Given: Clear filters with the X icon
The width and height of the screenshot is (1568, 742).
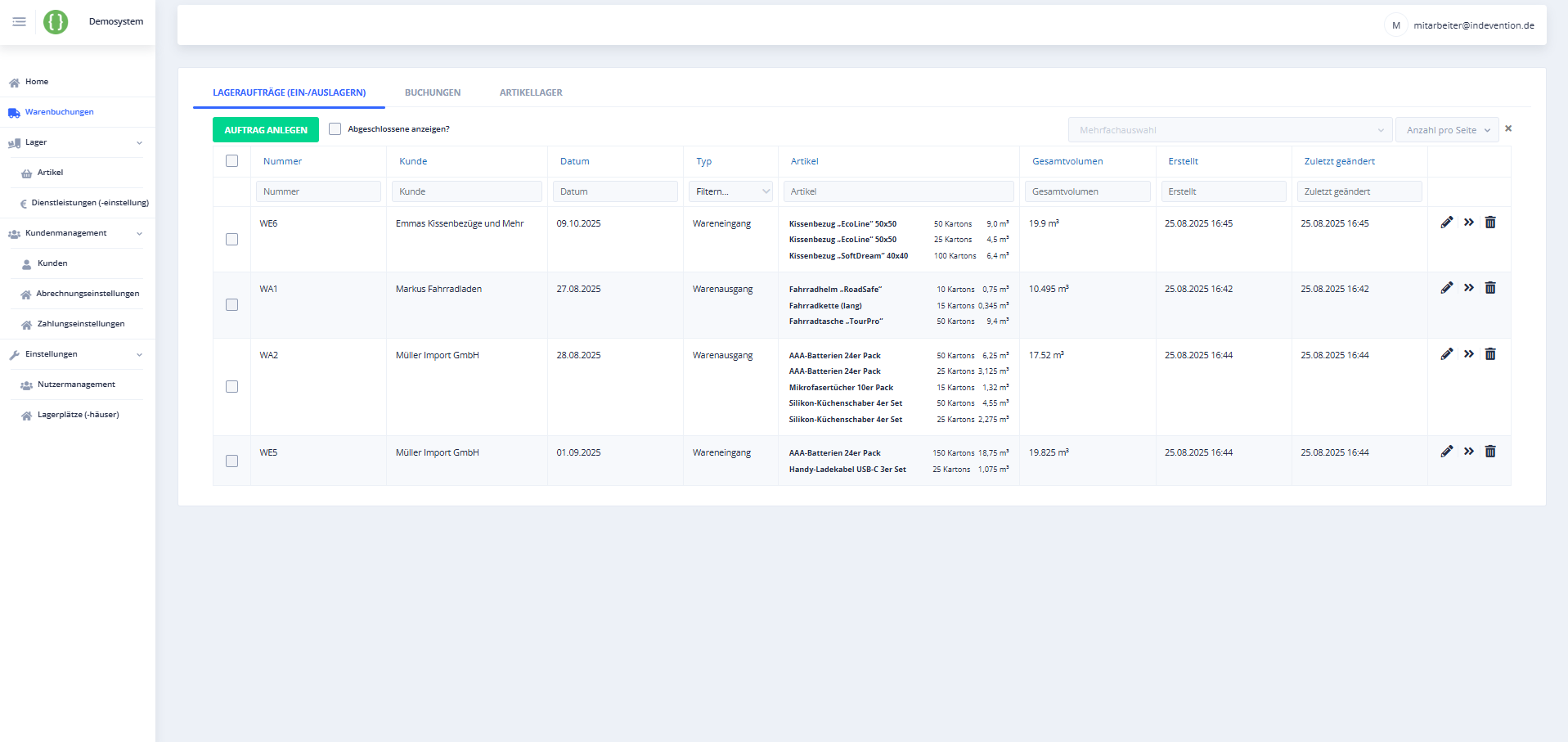Looking at the screenshot, I should pos(1507,128).
